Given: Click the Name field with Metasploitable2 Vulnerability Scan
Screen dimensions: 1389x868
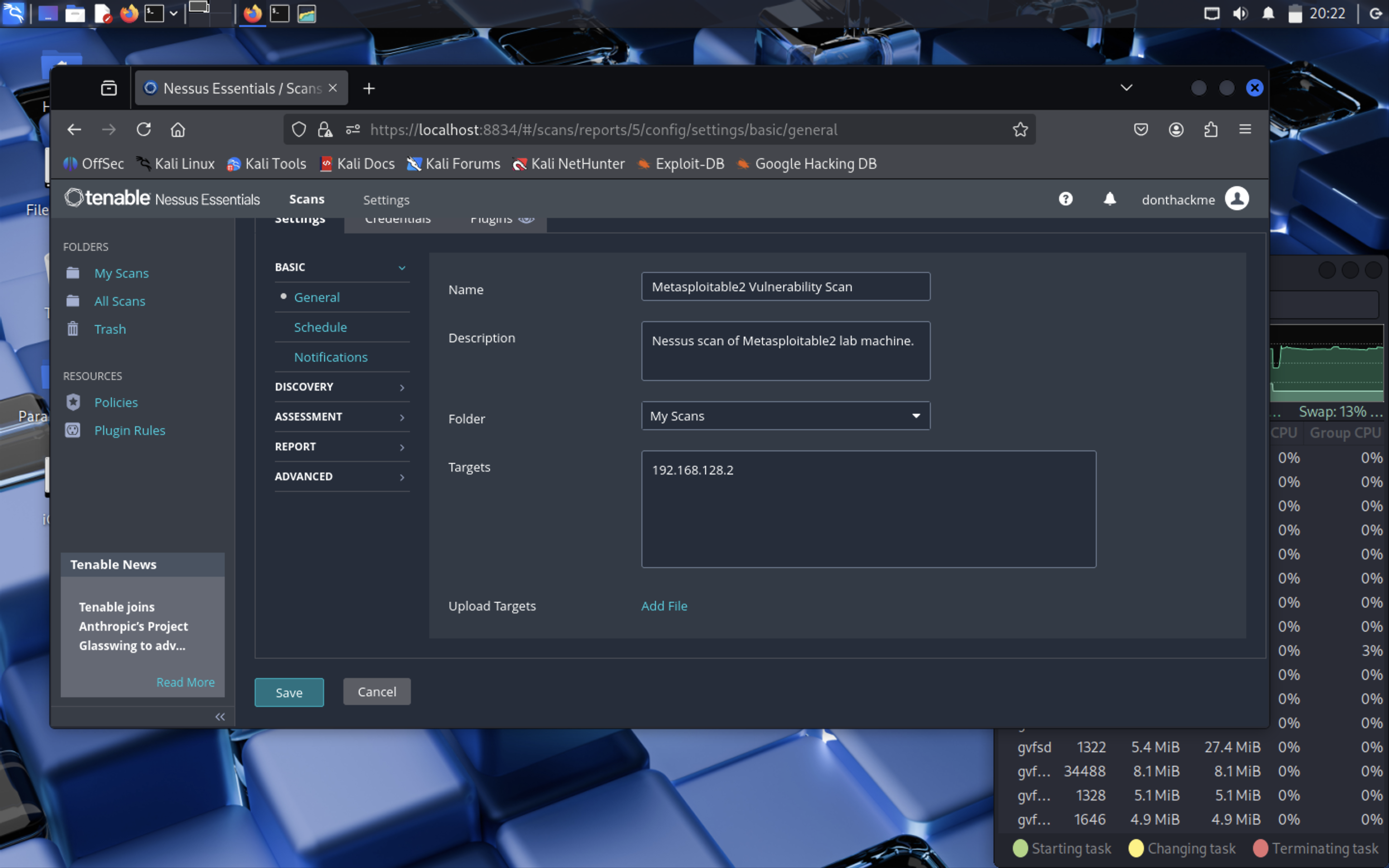Looking at the screenshot, I should [785, 286].
